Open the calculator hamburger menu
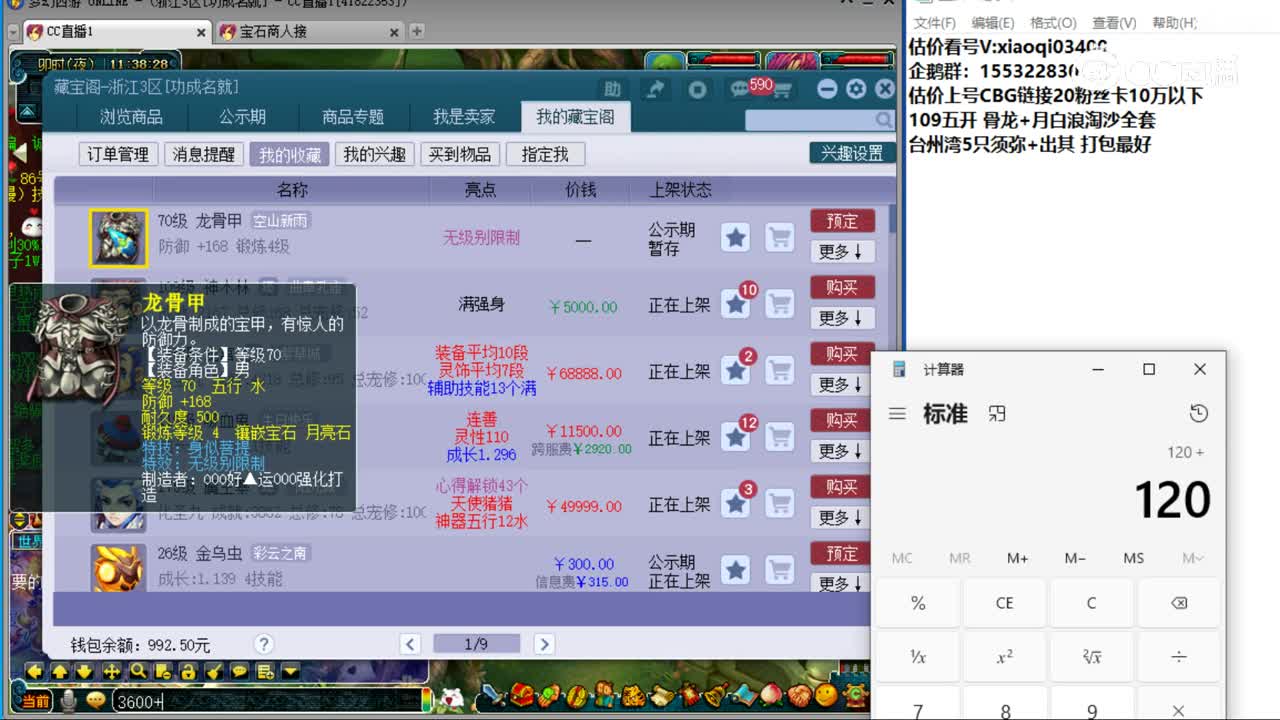The height and width of the screenshot is (720, 1280). (x=897, y=413)
